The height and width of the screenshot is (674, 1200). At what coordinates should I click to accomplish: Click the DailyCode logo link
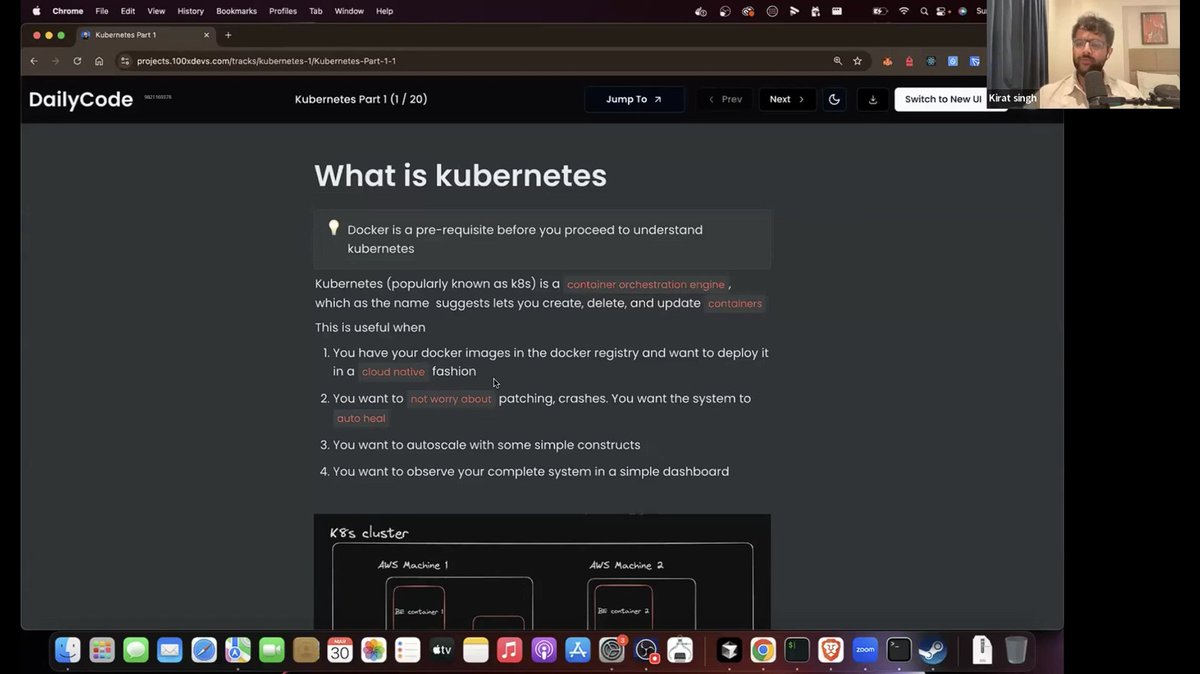coord(81,99)
